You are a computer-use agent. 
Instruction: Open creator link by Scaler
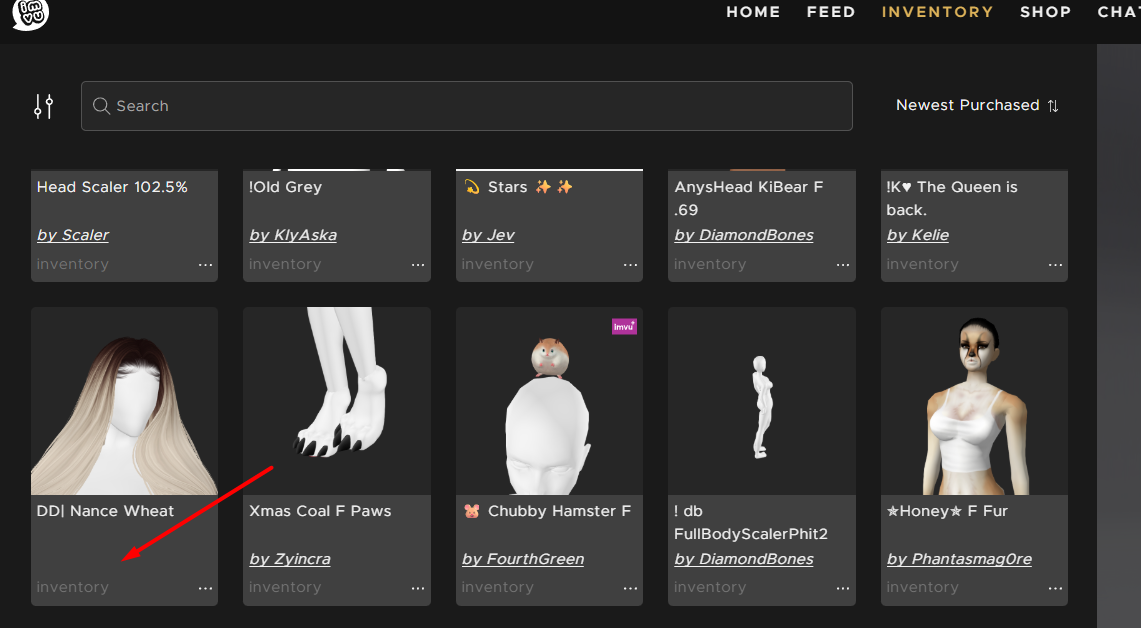click(x=73, y=235)
